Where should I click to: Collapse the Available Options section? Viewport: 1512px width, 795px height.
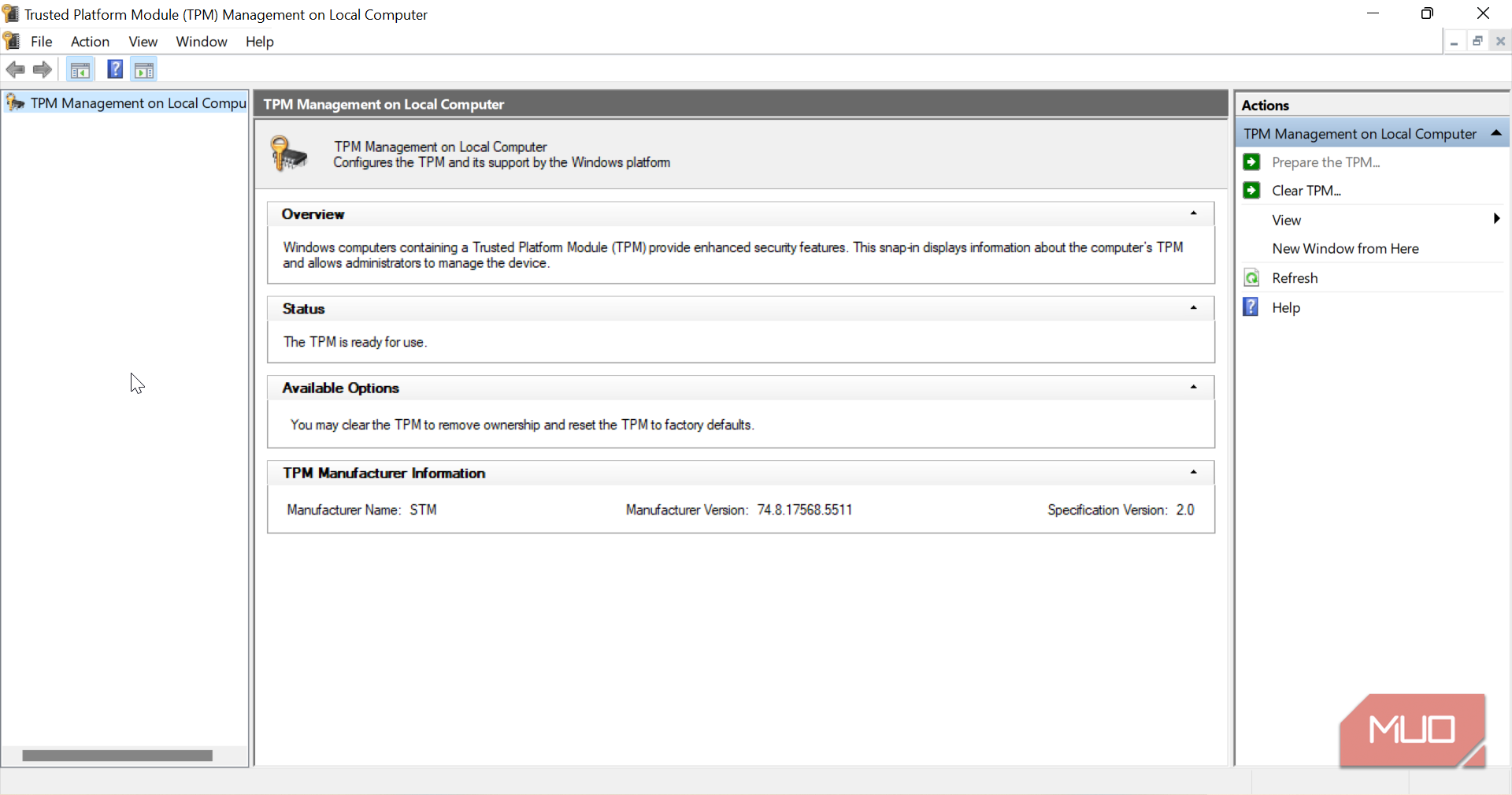click(x=1194, y=387)
